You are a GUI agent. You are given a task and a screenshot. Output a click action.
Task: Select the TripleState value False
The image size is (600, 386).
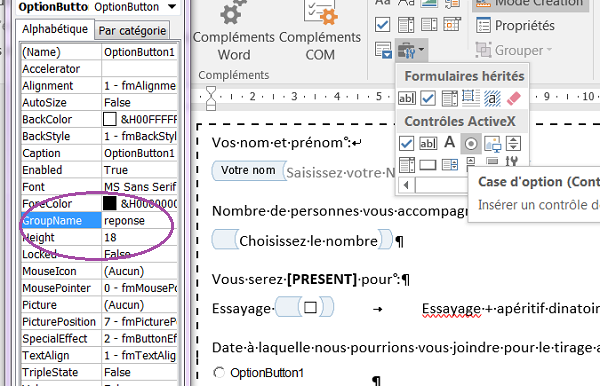click(139, 372)
